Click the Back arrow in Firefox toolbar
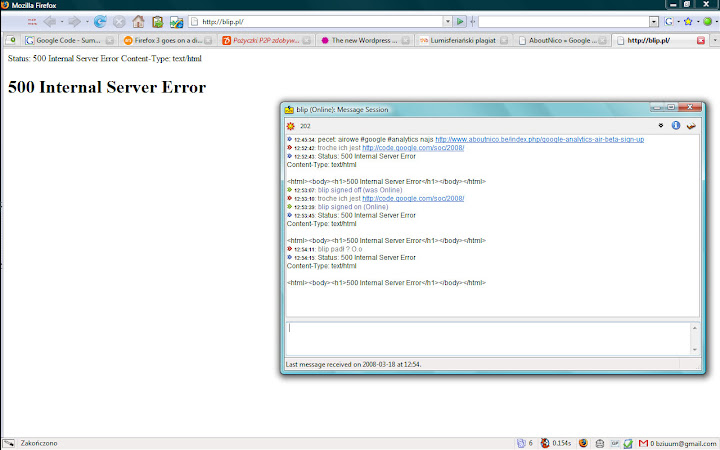The image size is (720, 450). pyautogui.click(x=50, y=22)
